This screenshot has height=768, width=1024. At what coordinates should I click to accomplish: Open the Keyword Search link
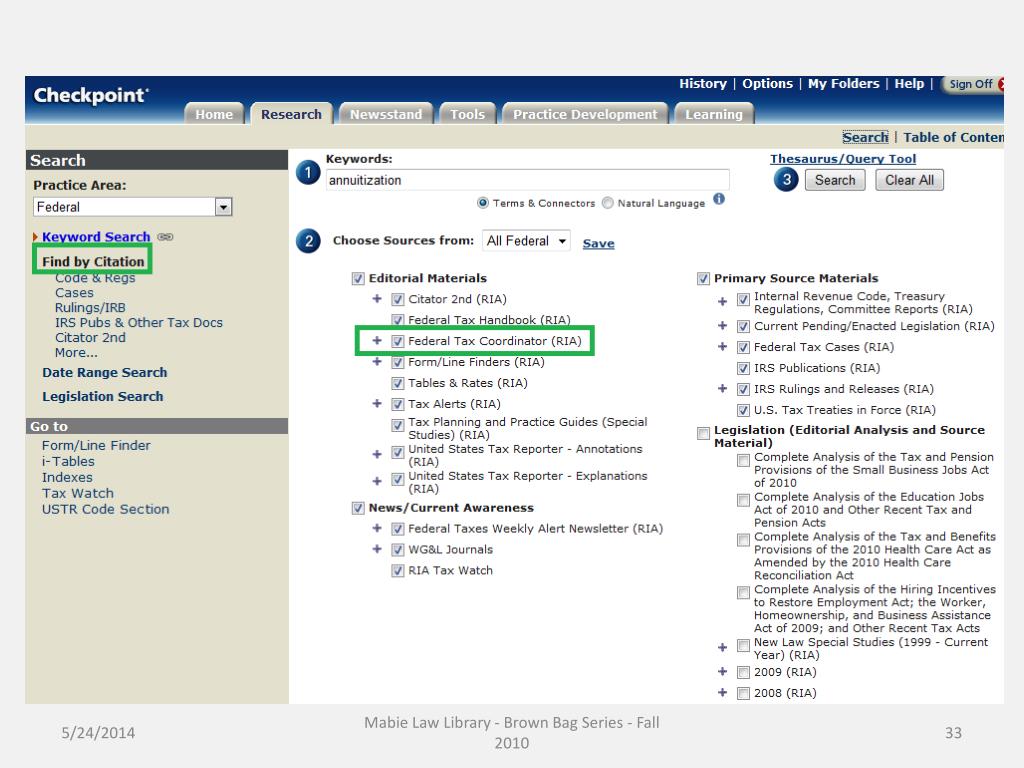96,236
